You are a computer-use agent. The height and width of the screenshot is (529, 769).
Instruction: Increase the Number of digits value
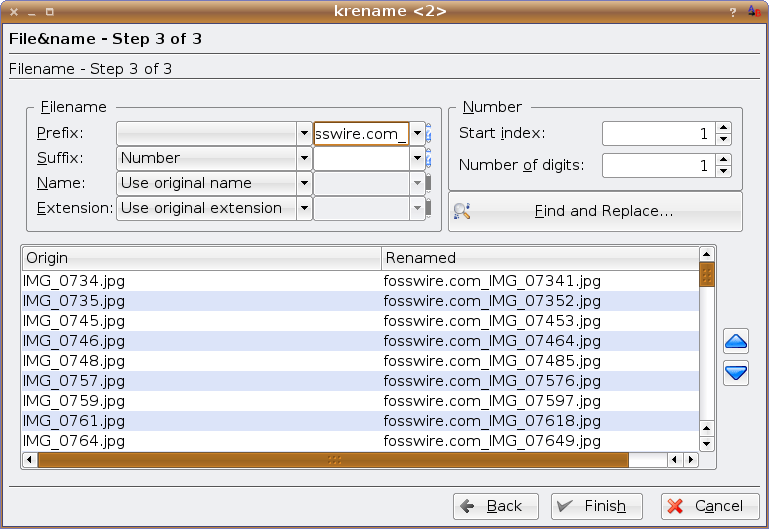[x=723, y=159]
